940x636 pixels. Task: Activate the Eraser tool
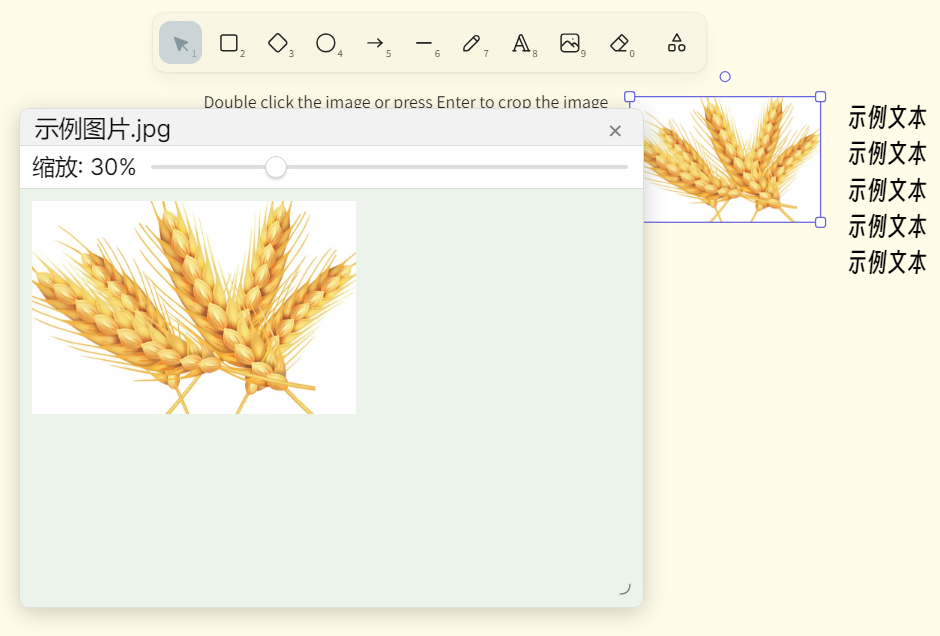[x=619, y=43]
